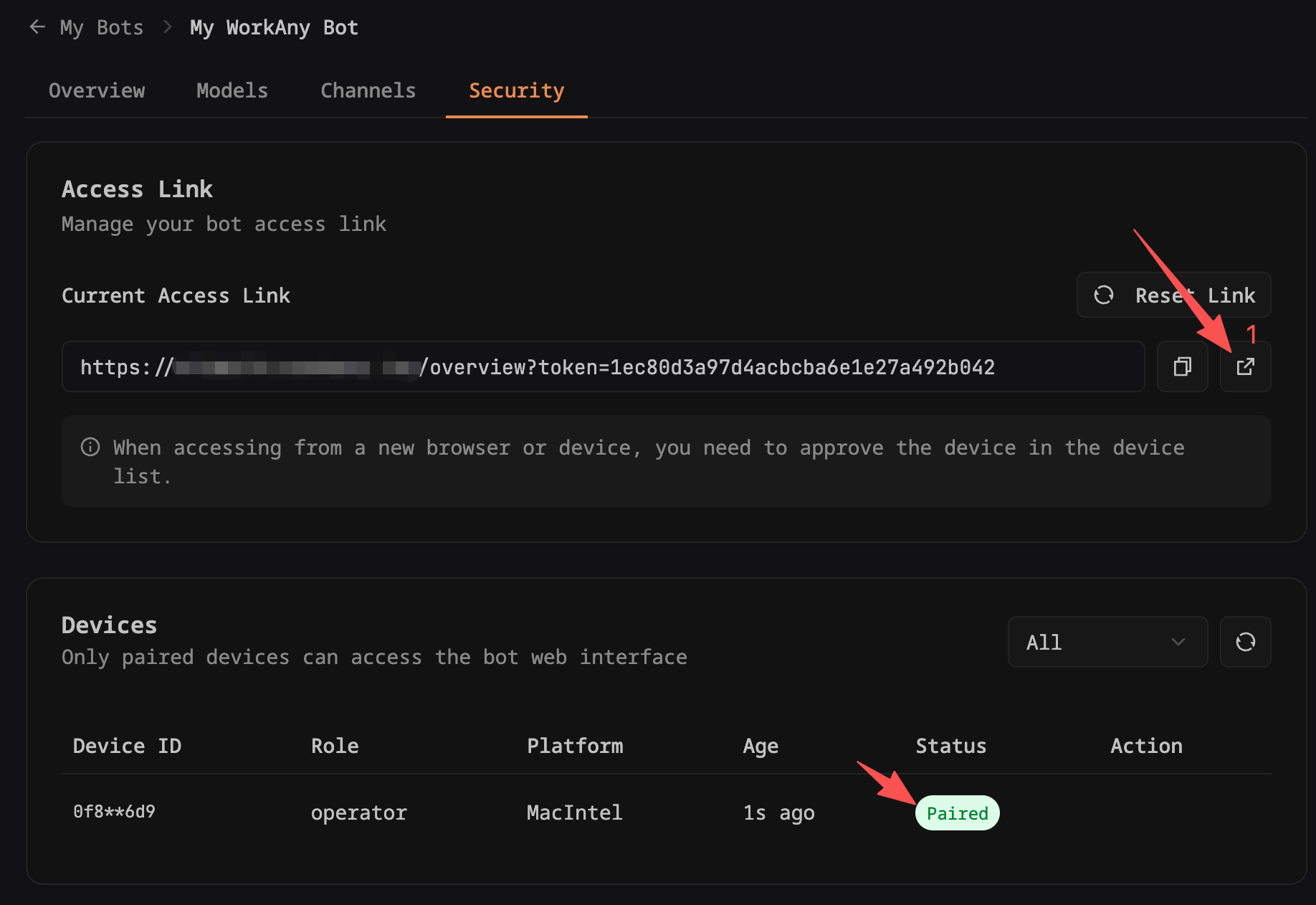Go back using the left arrow icon
The image size is (1316, 905).
[37, 27]
